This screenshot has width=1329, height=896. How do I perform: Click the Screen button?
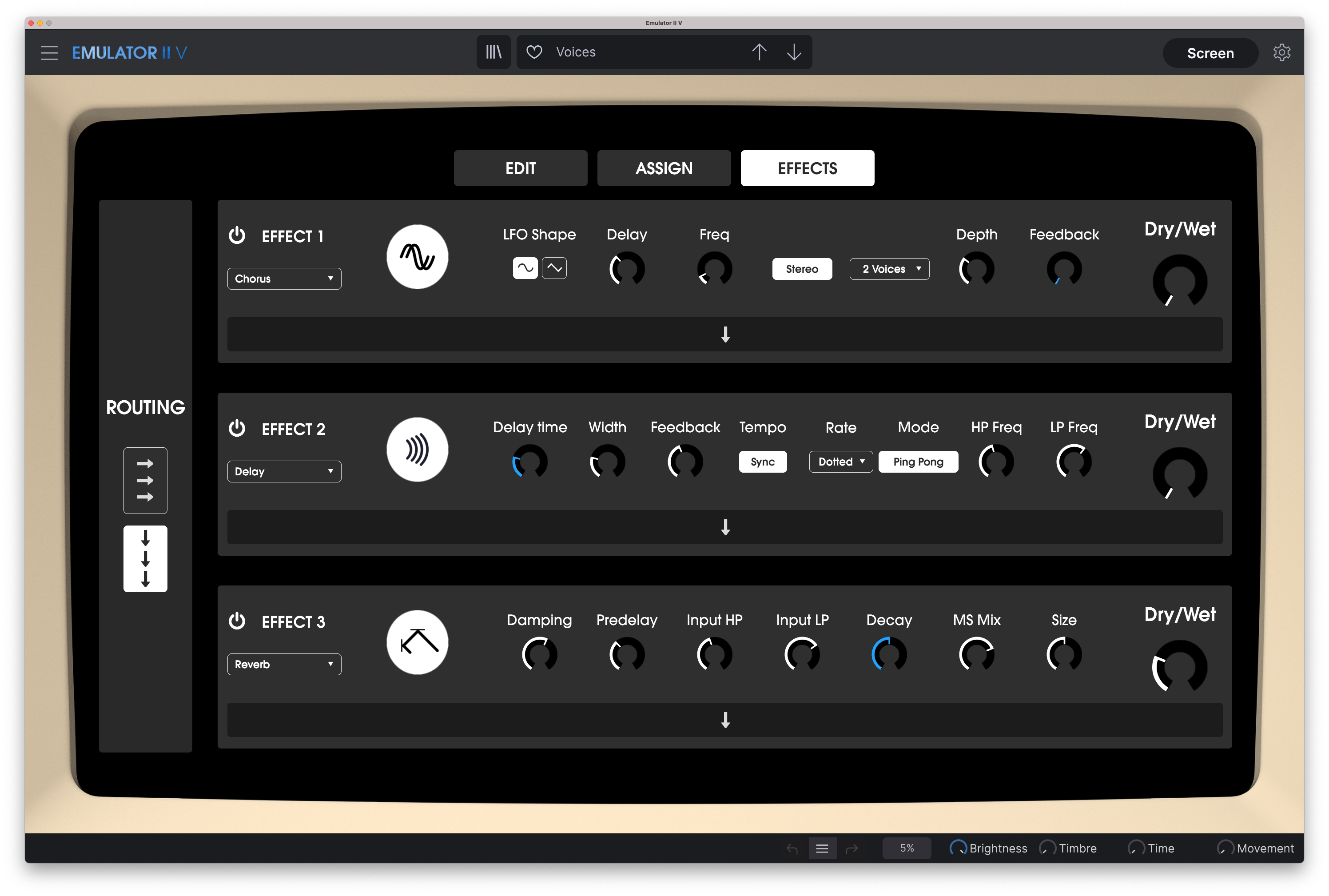(x=1210, y=53)
